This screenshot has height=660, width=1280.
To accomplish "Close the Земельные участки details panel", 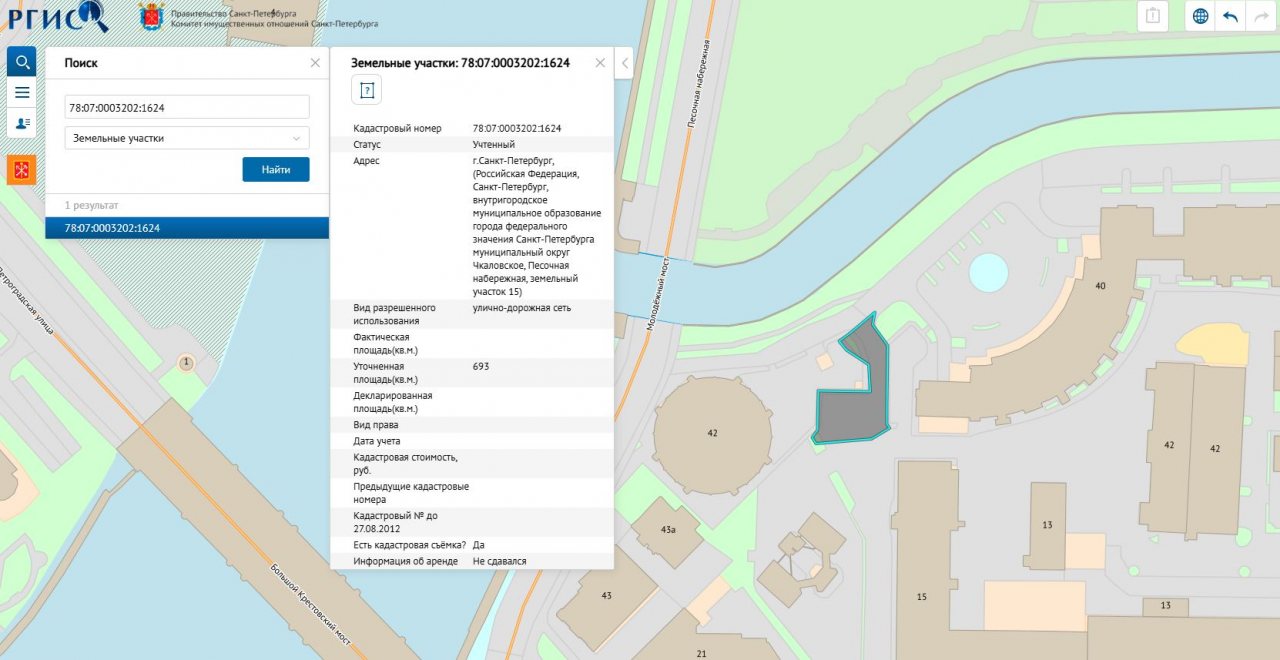I will 600,63.
